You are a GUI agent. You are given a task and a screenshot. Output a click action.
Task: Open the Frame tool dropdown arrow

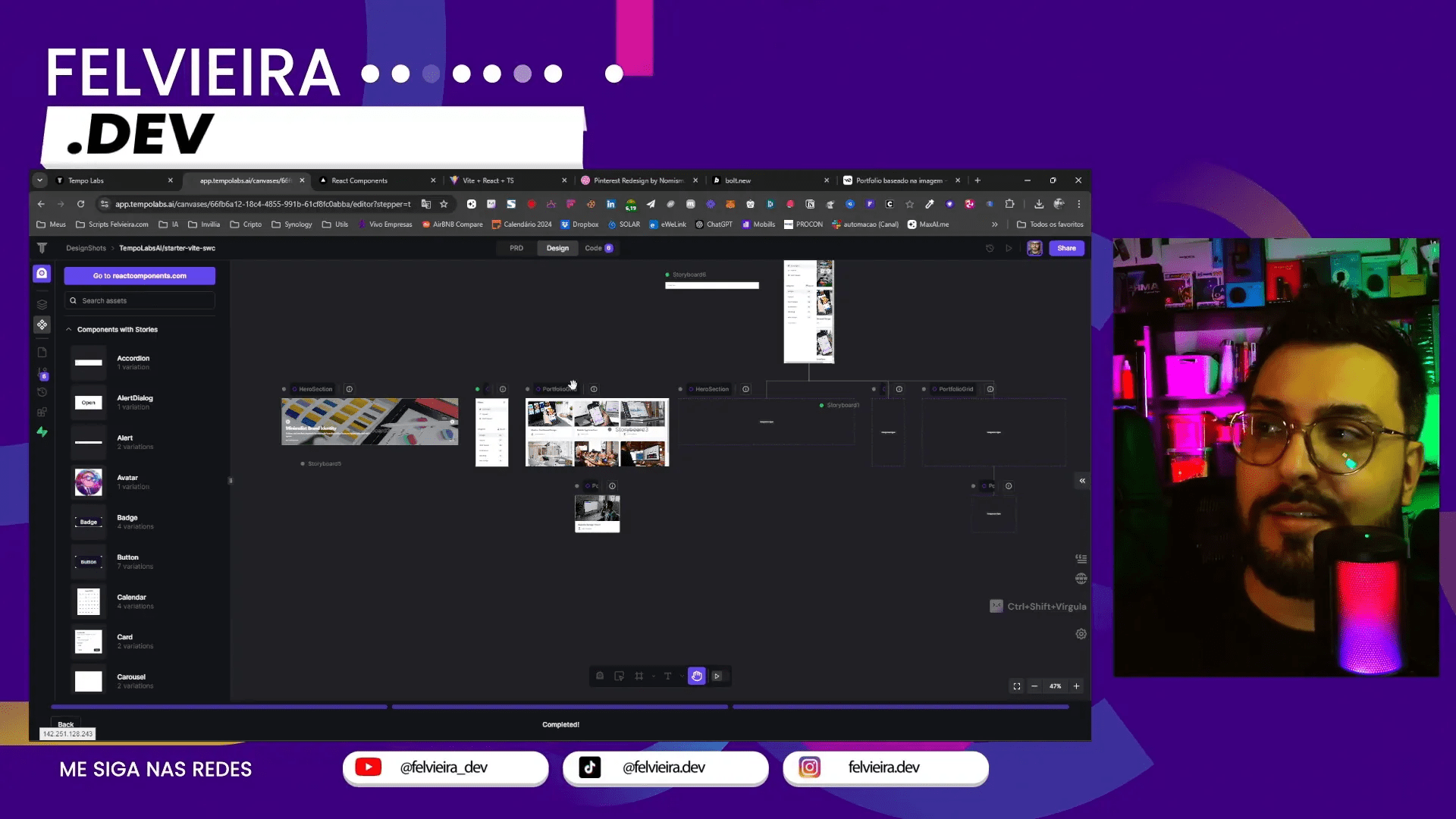pyautogui.click(x=653, y=676)
